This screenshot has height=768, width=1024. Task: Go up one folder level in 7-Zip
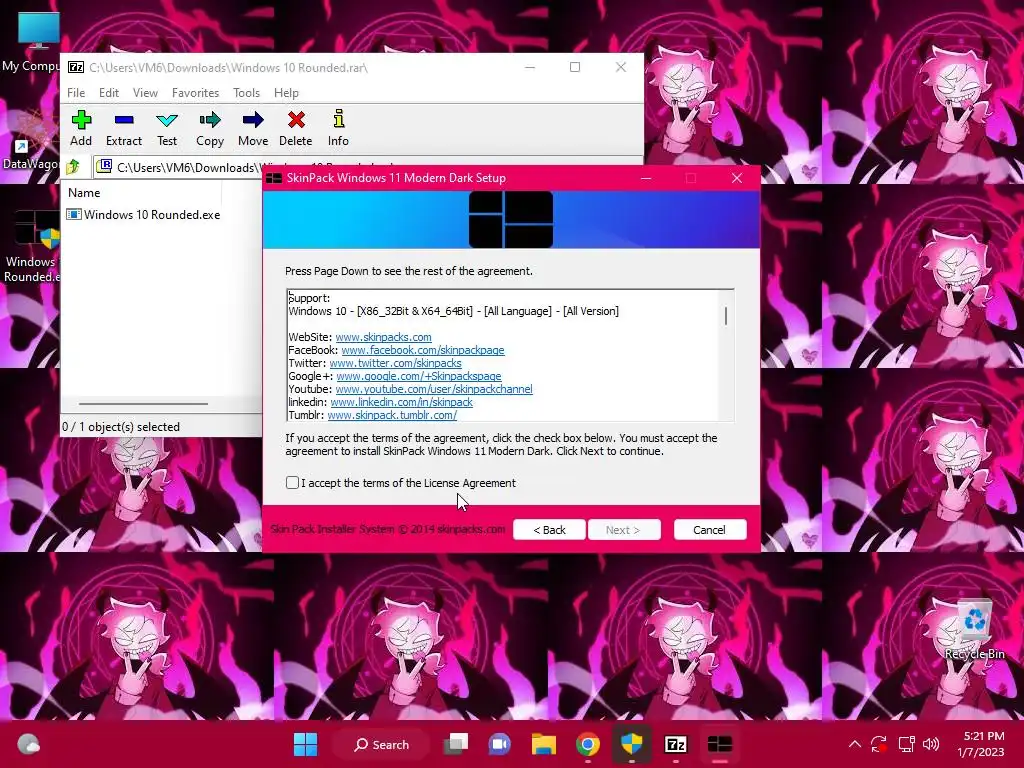tap(73, 167)
